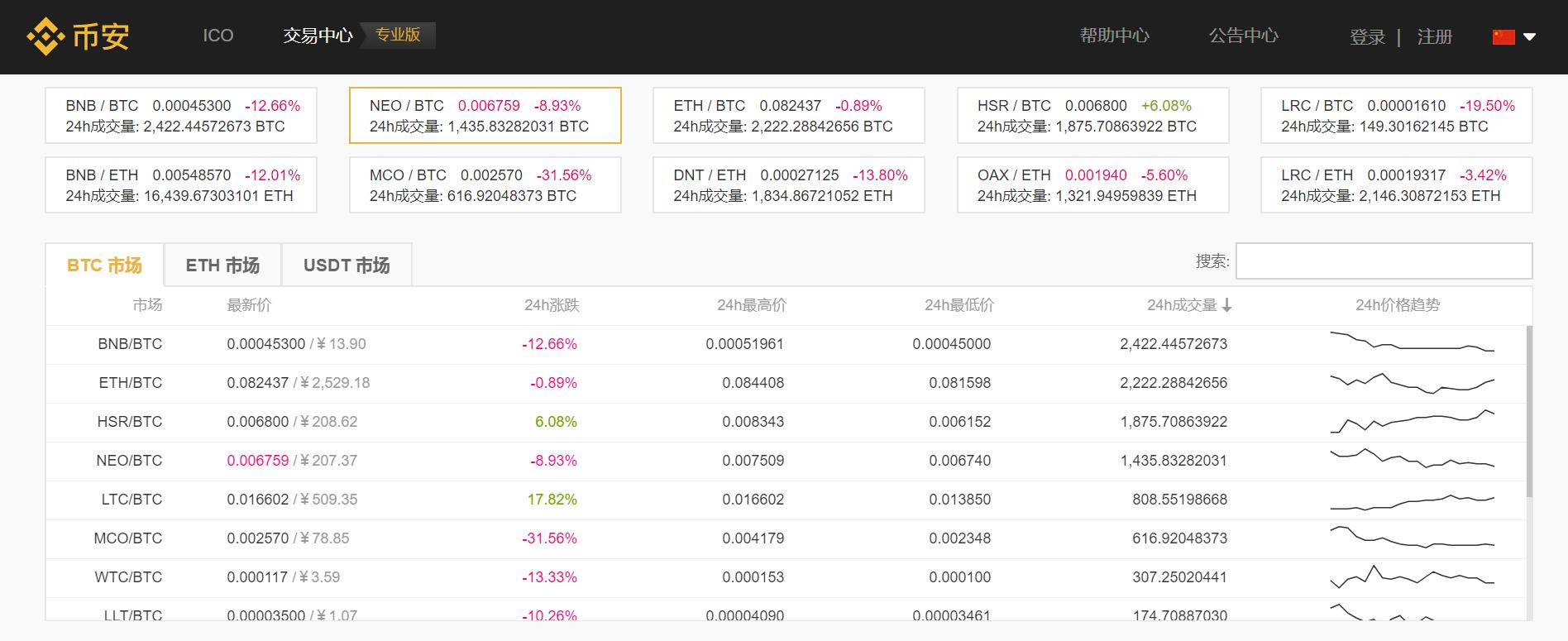Open the BNB / ETH ticker card
The image size is (1568, 641).
click(181, 185)
